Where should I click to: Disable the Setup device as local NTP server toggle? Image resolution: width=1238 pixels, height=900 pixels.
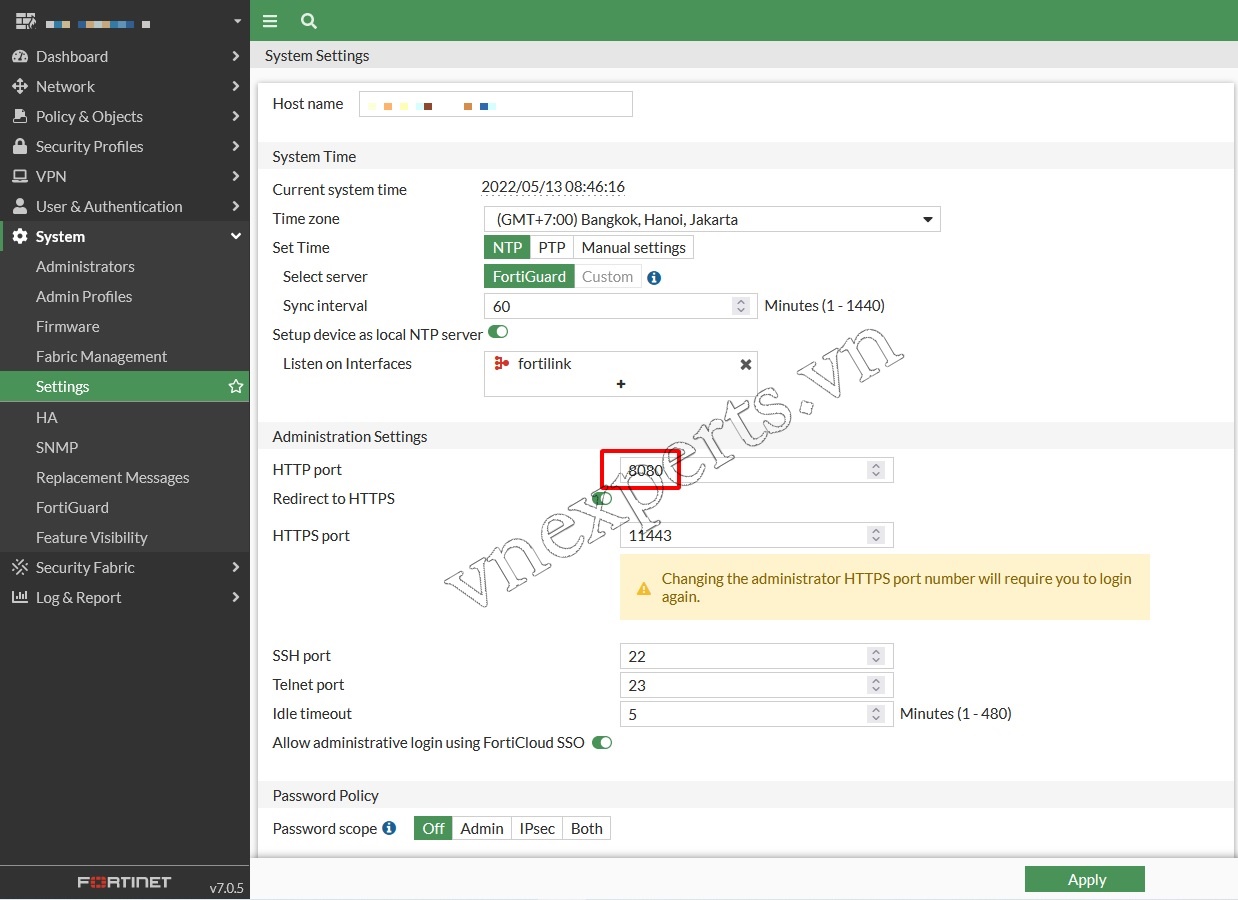497,331
